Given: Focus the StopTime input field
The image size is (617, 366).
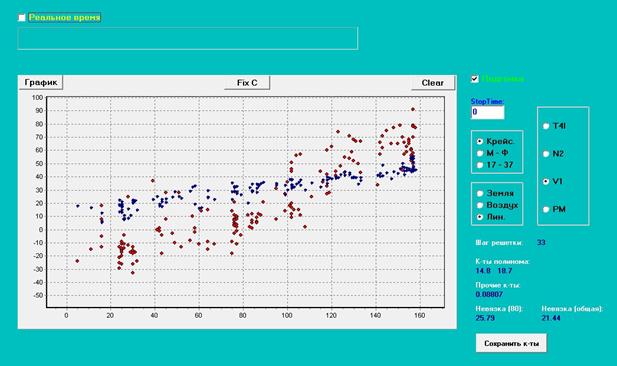Looking at the screenshot, I should pos(488,112).
